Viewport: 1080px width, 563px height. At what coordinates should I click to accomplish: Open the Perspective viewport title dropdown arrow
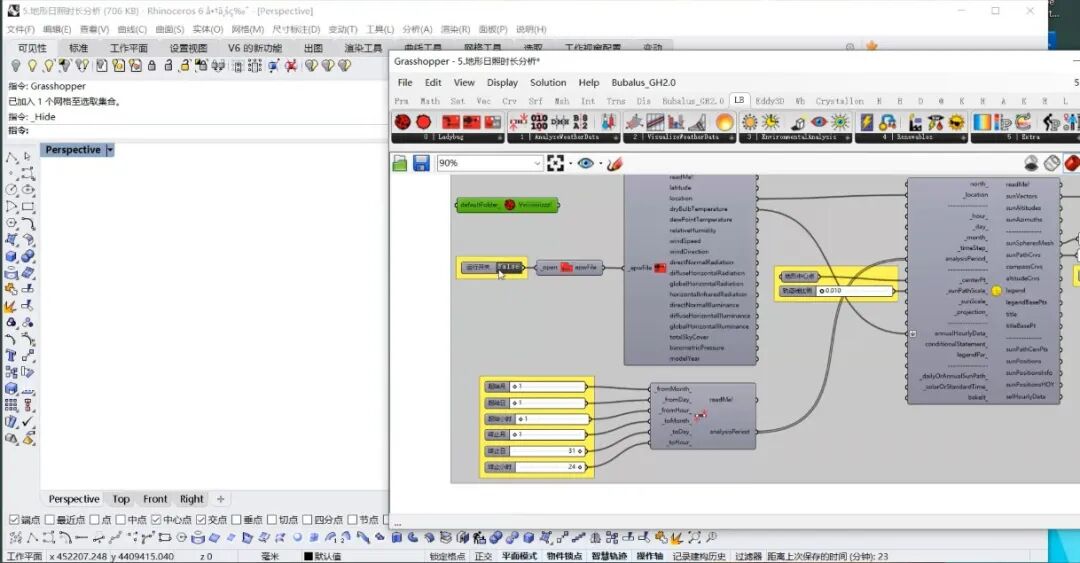tap(110, 150)
